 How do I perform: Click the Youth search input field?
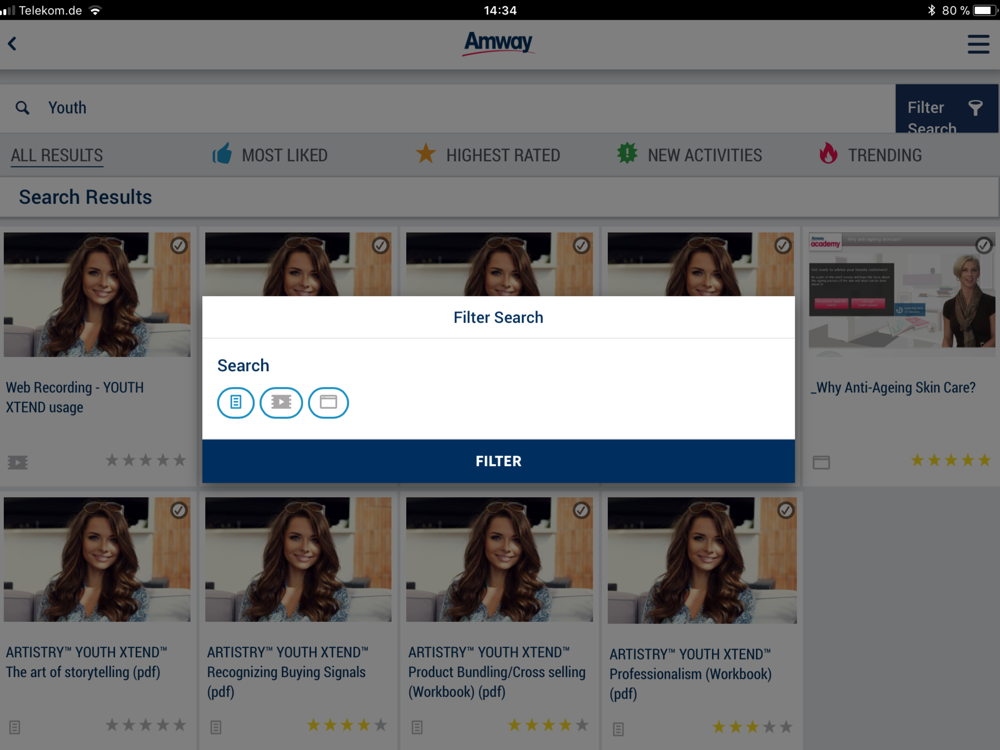[448, 108]
